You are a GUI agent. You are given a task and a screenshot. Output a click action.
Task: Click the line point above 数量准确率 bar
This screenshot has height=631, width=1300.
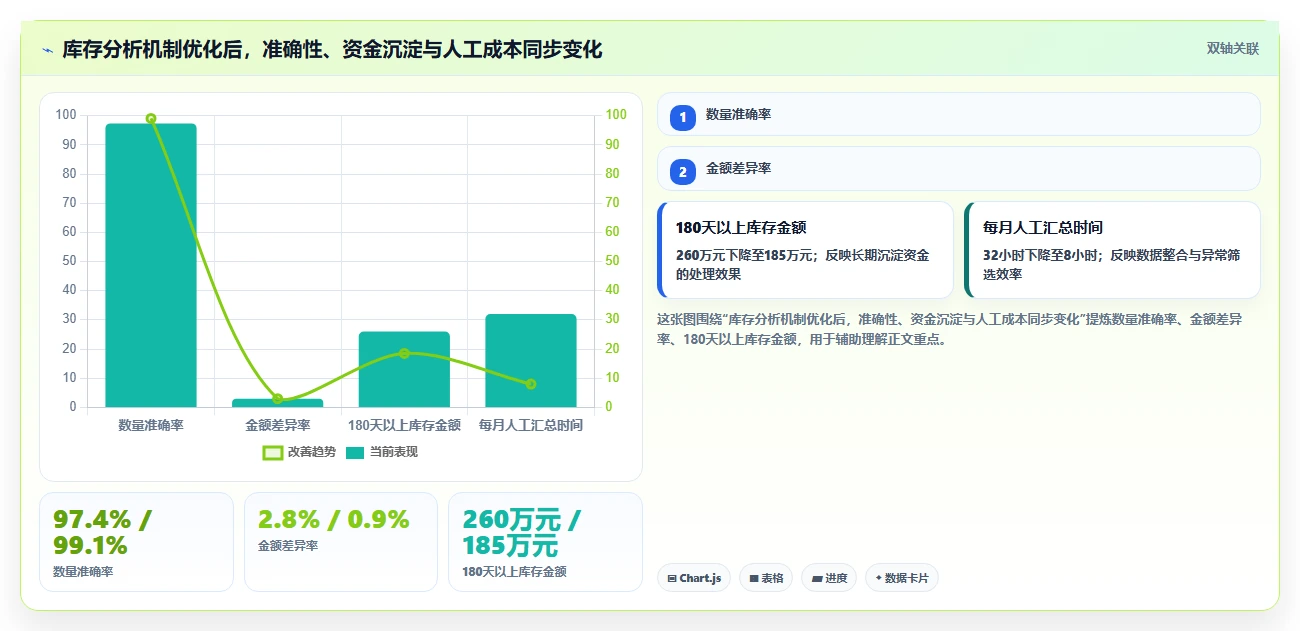(151, 118)
